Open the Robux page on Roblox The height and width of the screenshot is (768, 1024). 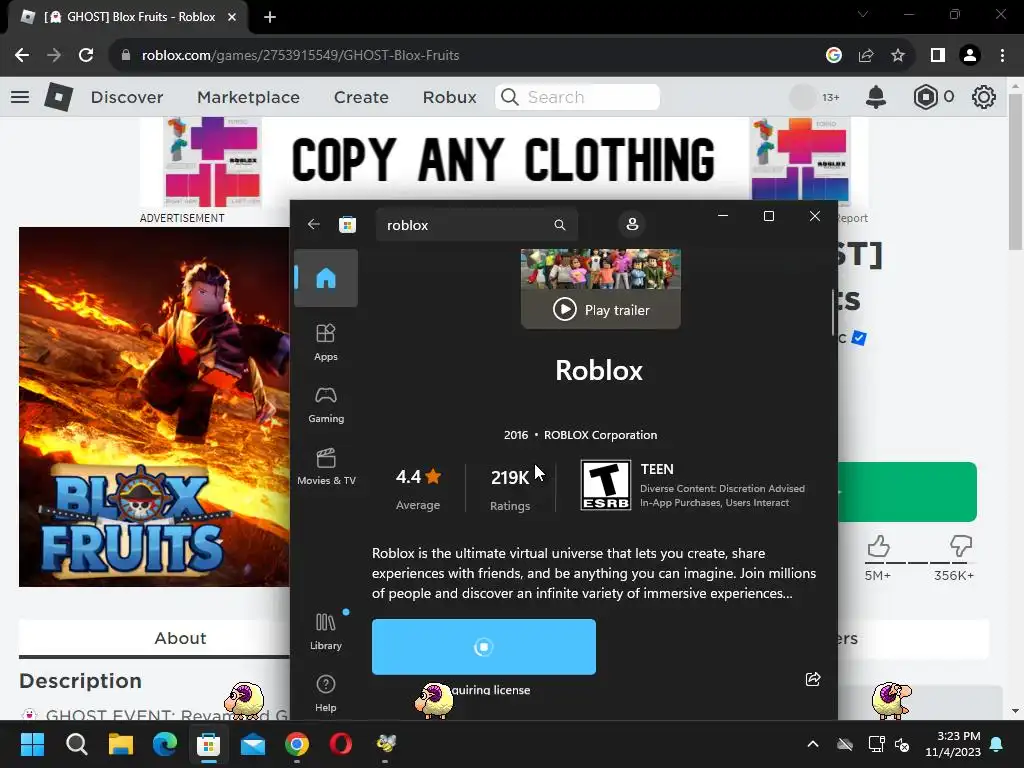point(449,97)
